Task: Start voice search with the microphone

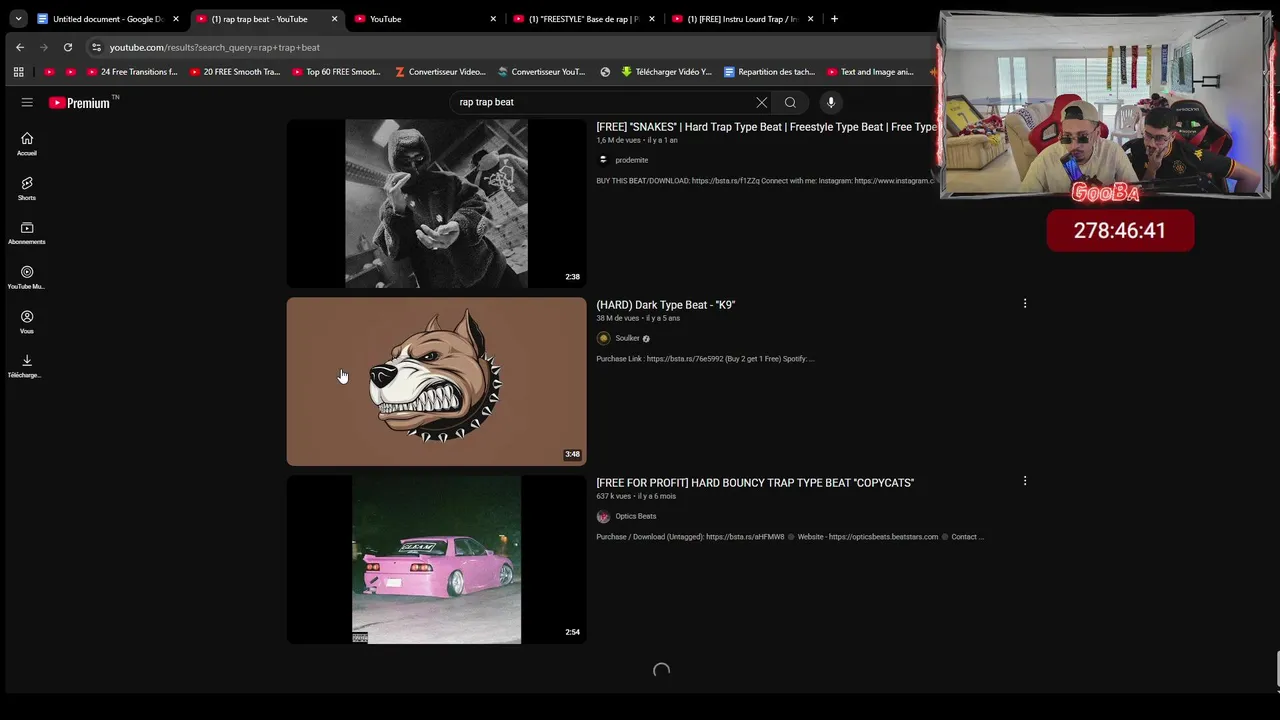Action: 830,102
